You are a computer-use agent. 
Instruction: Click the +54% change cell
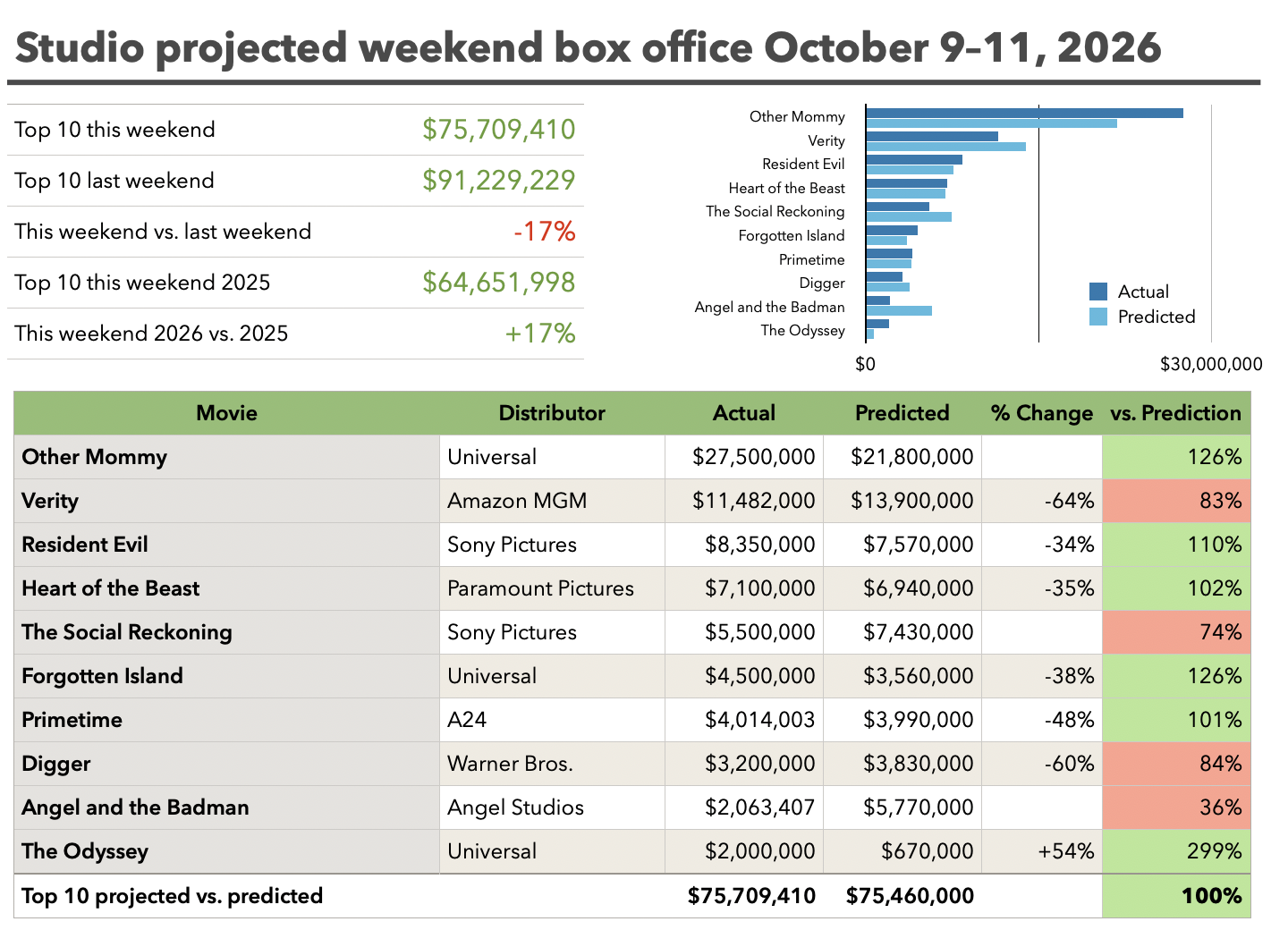point(1042,851)
